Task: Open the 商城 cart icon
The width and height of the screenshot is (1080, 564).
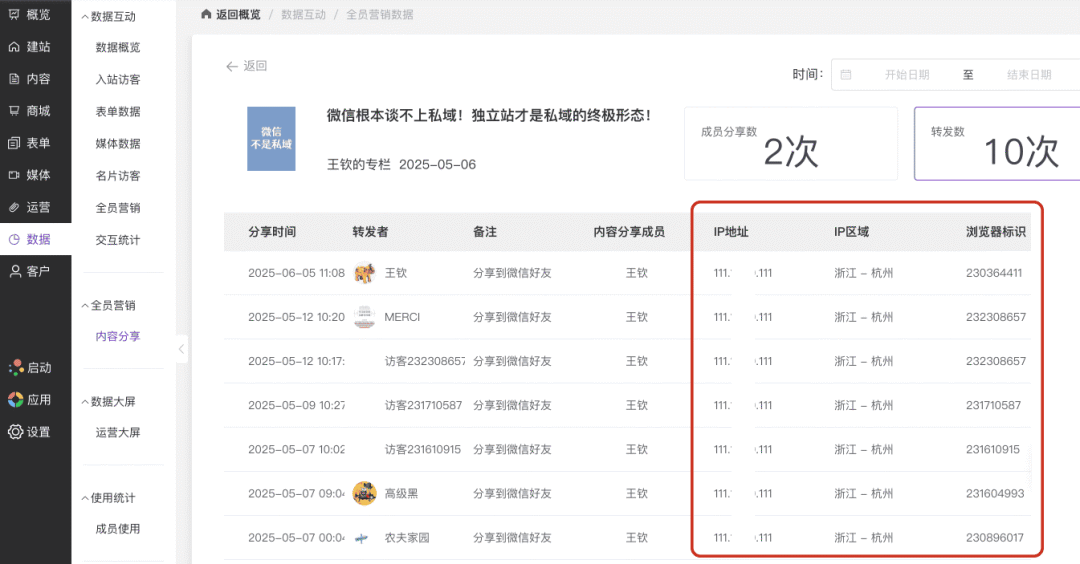Action: click(x=14, y=110)
